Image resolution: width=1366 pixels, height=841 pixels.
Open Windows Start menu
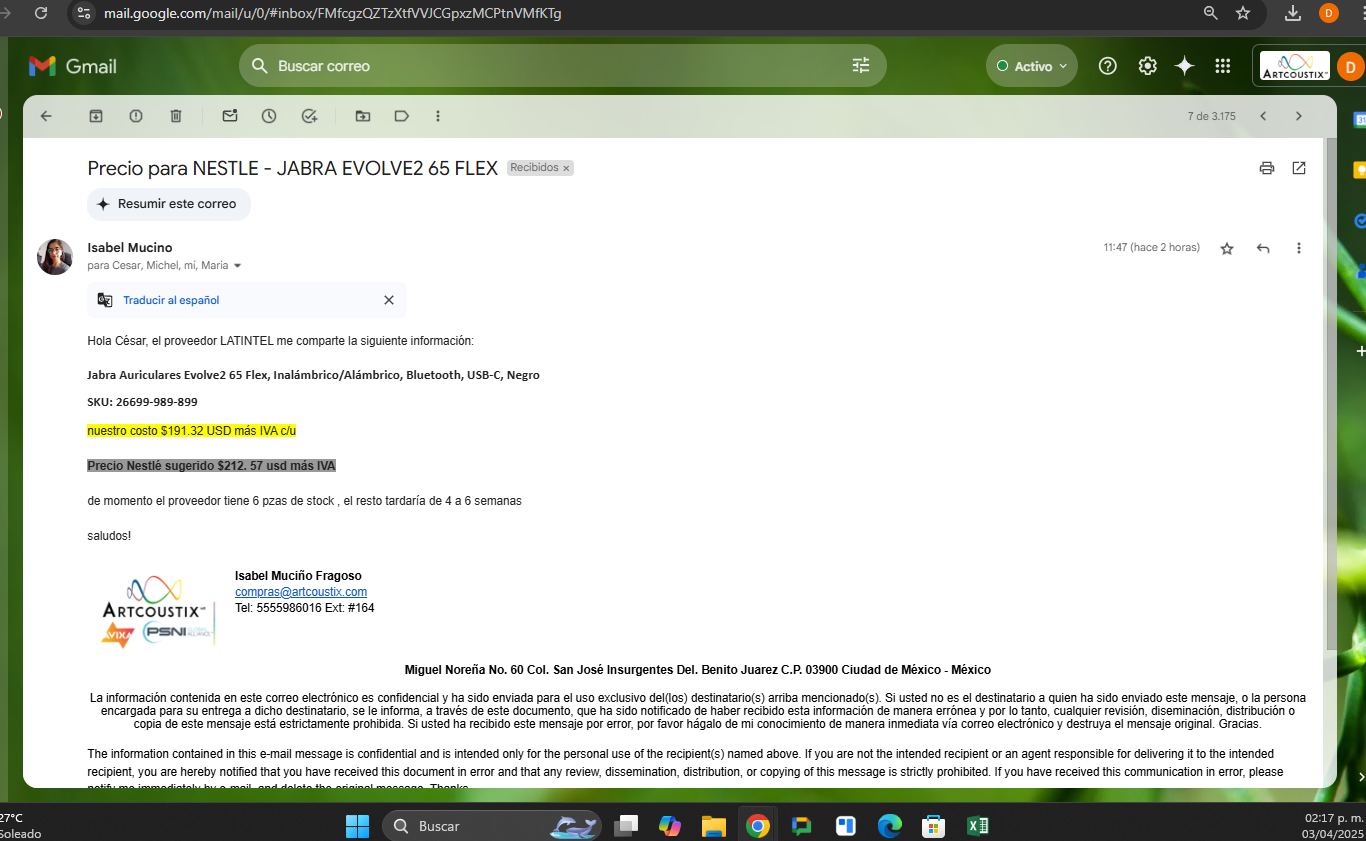tap(357, 826)
